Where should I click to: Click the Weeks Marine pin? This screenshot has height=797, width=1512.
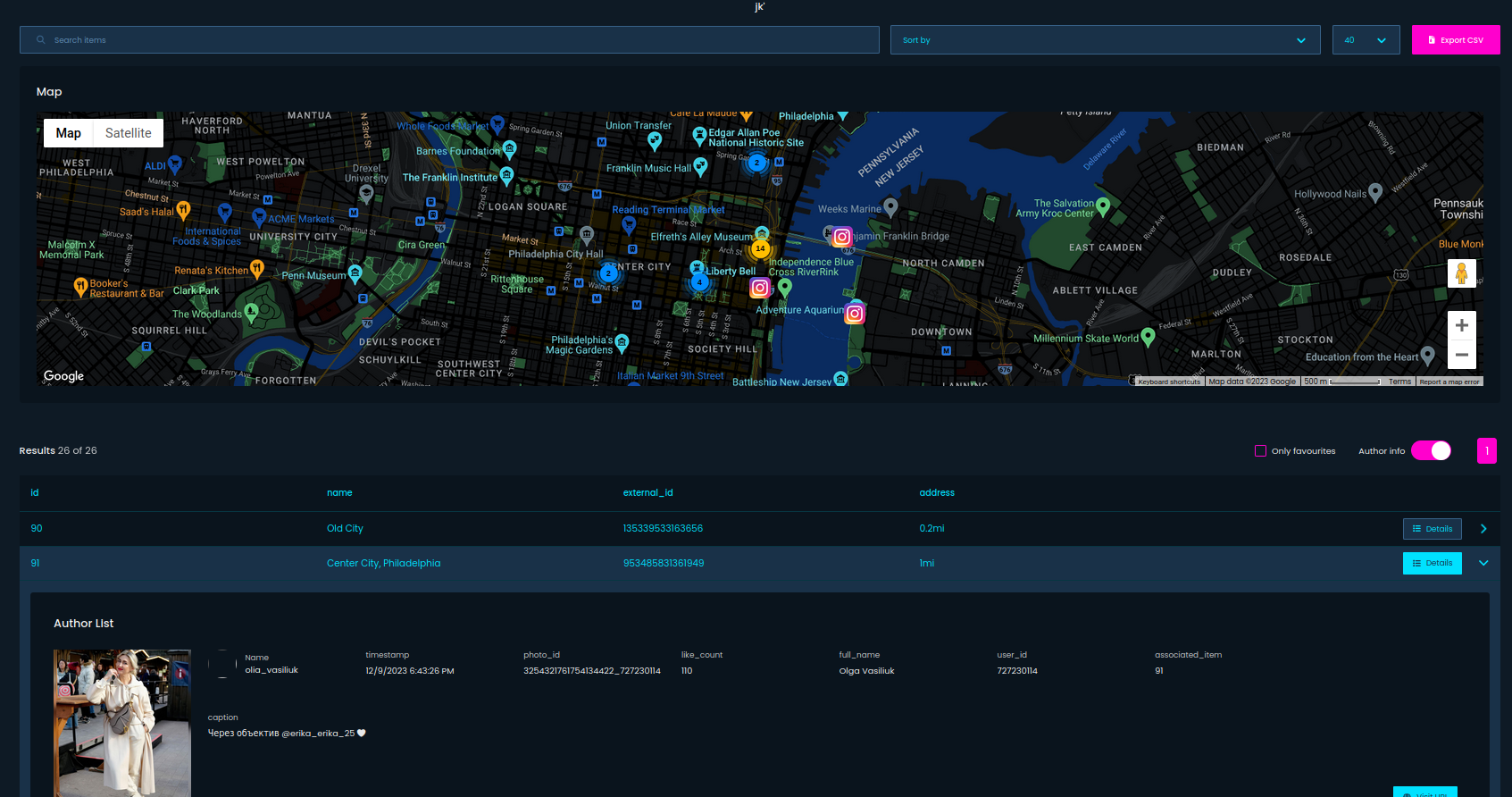tap(890, 207)
